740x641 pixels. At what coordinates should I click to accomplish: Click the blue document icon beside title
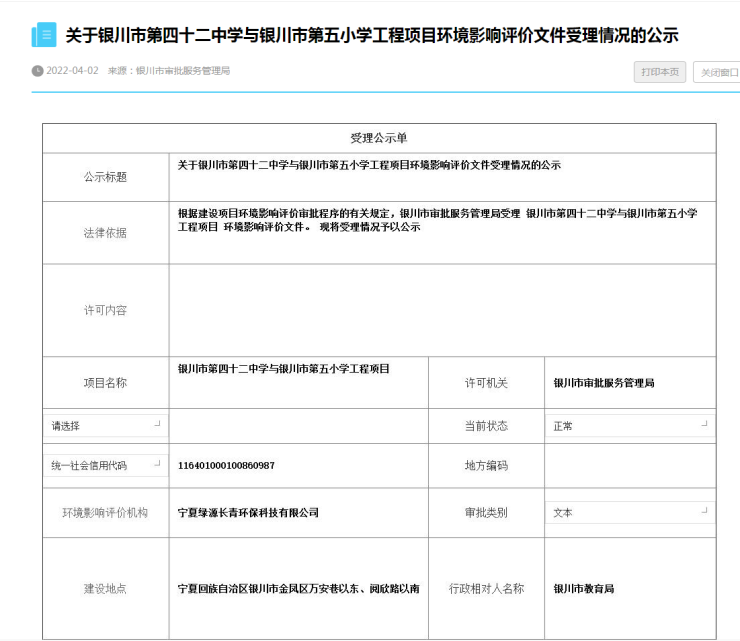(x=44, y=34)
